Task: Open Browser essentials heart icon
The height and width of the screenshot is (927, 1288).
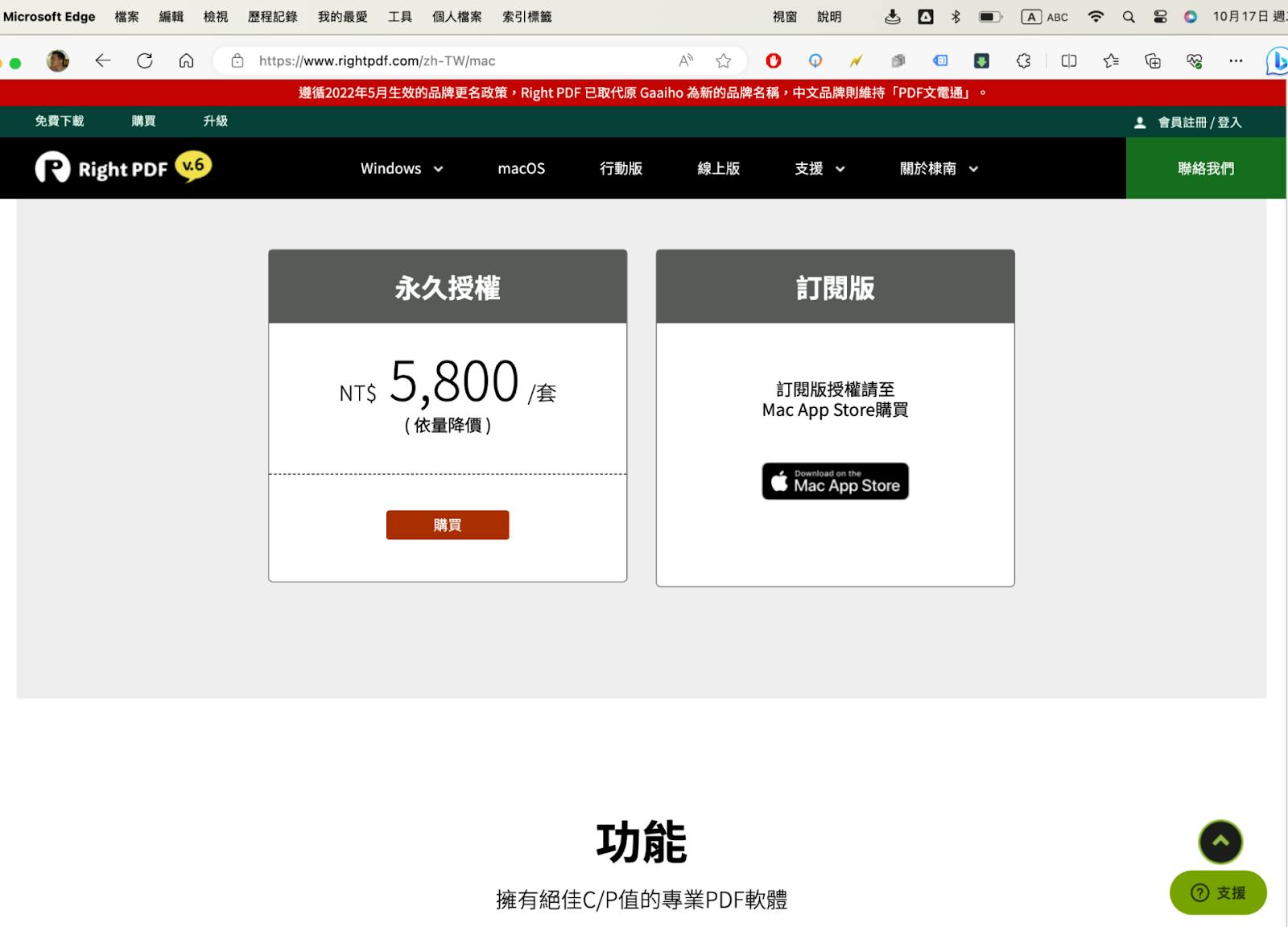Action: pyautogui.click(x=1195, y=60)
